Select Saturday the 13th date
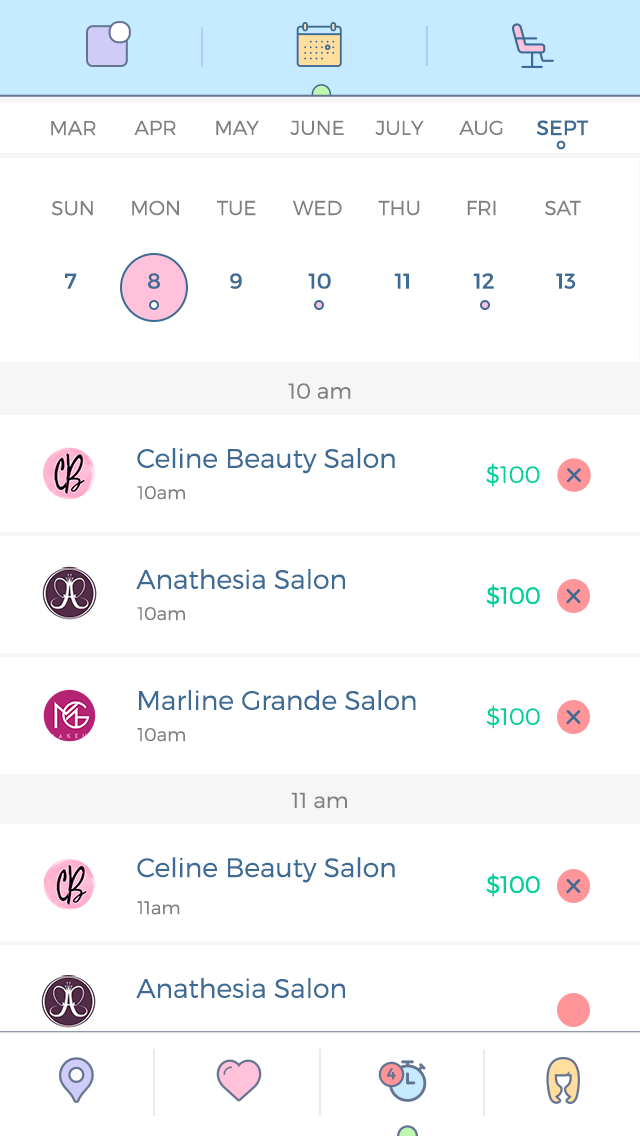 click(x=566, y=282)
